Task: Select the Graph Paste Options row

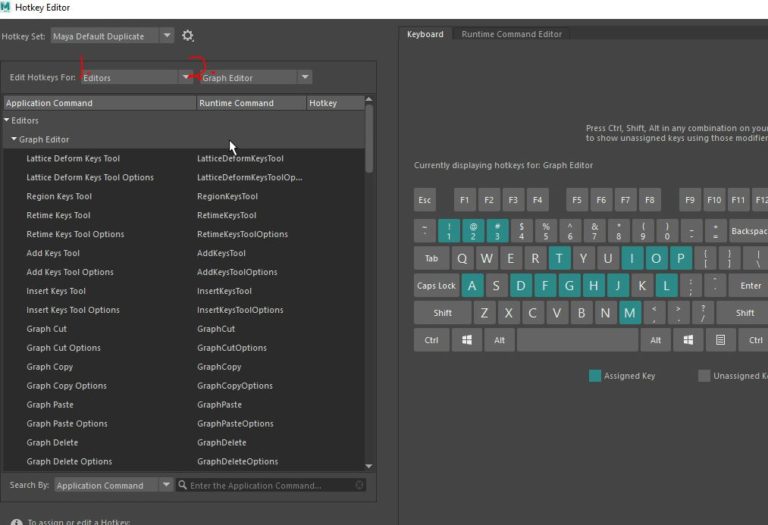Action: (184, 423)
